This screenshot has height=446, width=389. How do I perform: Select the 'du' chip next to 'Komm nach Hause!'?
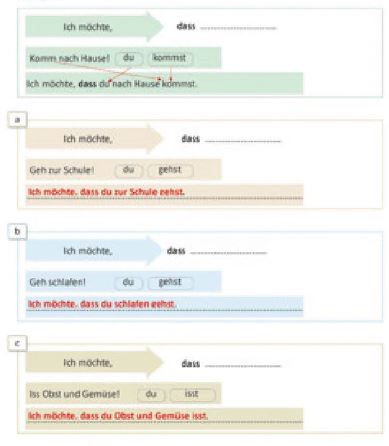click(129, 58)
